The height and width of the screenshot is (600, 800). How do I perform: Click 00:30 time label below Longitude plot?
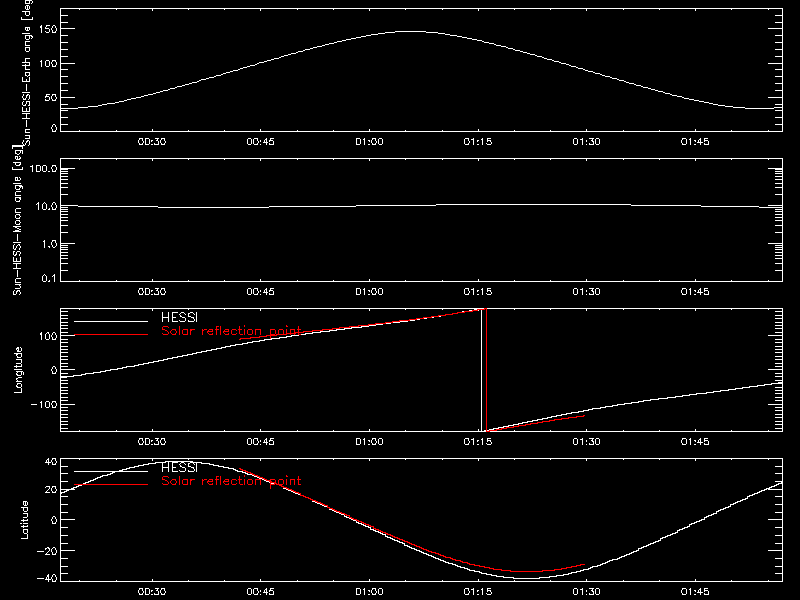(152, 442)
